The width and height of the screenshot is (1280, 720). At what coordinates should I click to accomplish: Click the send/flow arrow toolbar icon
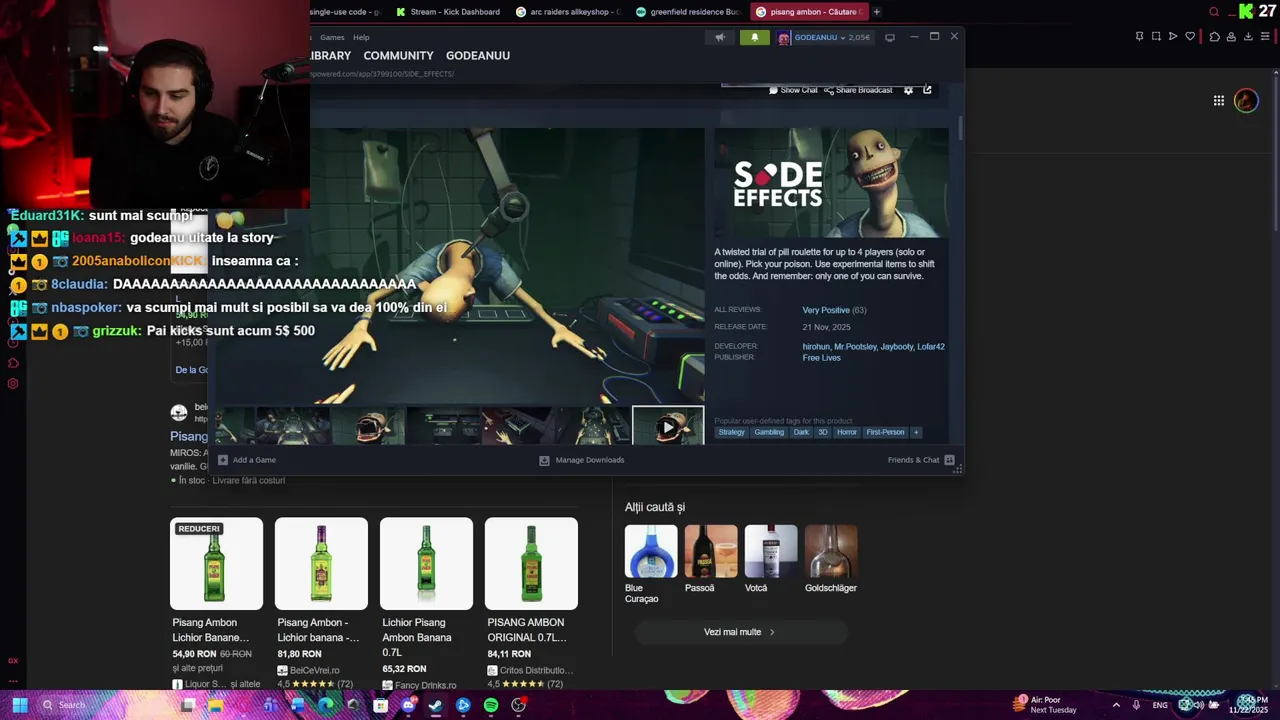pos(1173,37)
